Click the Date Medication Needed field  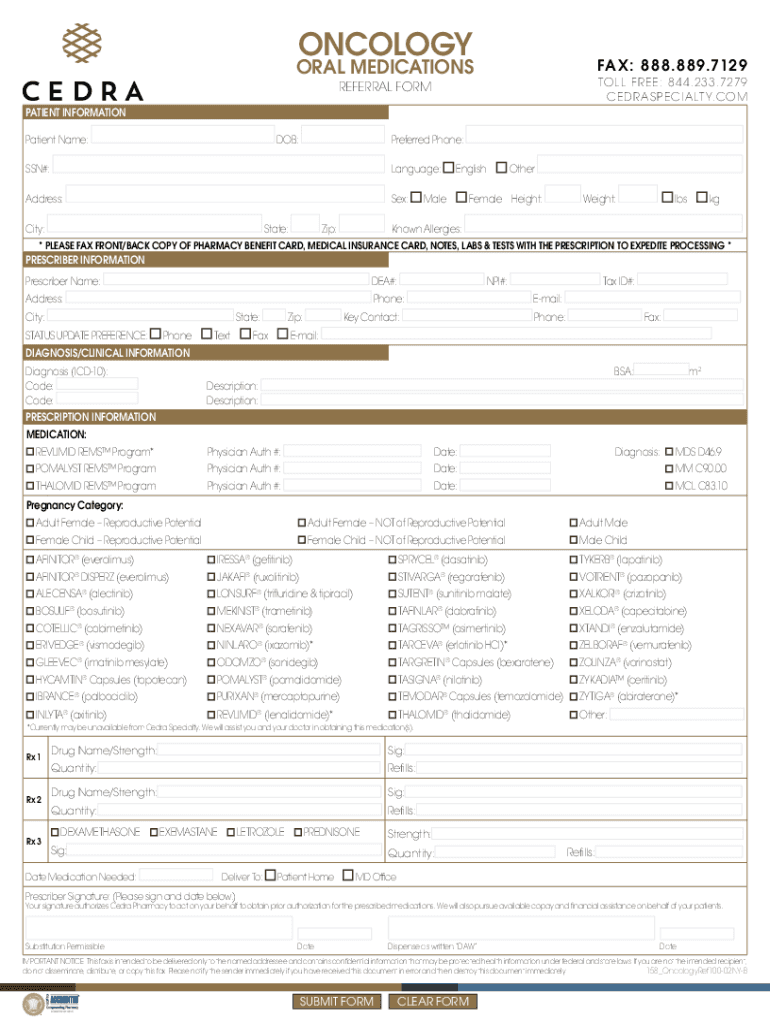[x=176, y=874]
